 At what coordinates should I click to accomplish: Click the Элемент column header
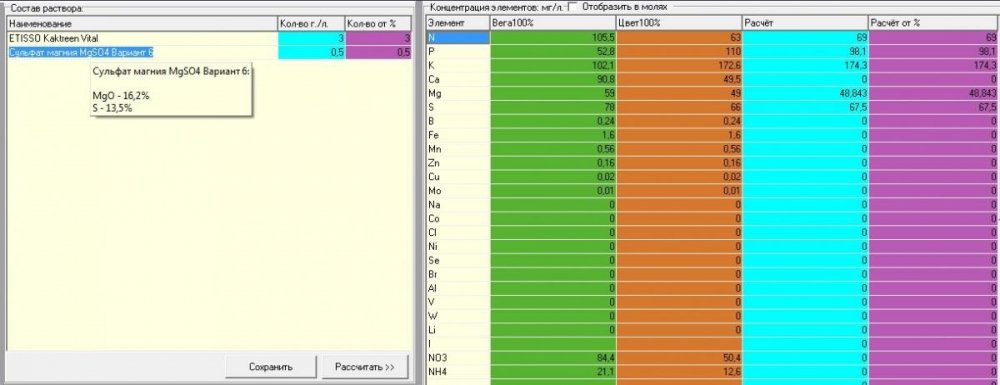(458, 24)
